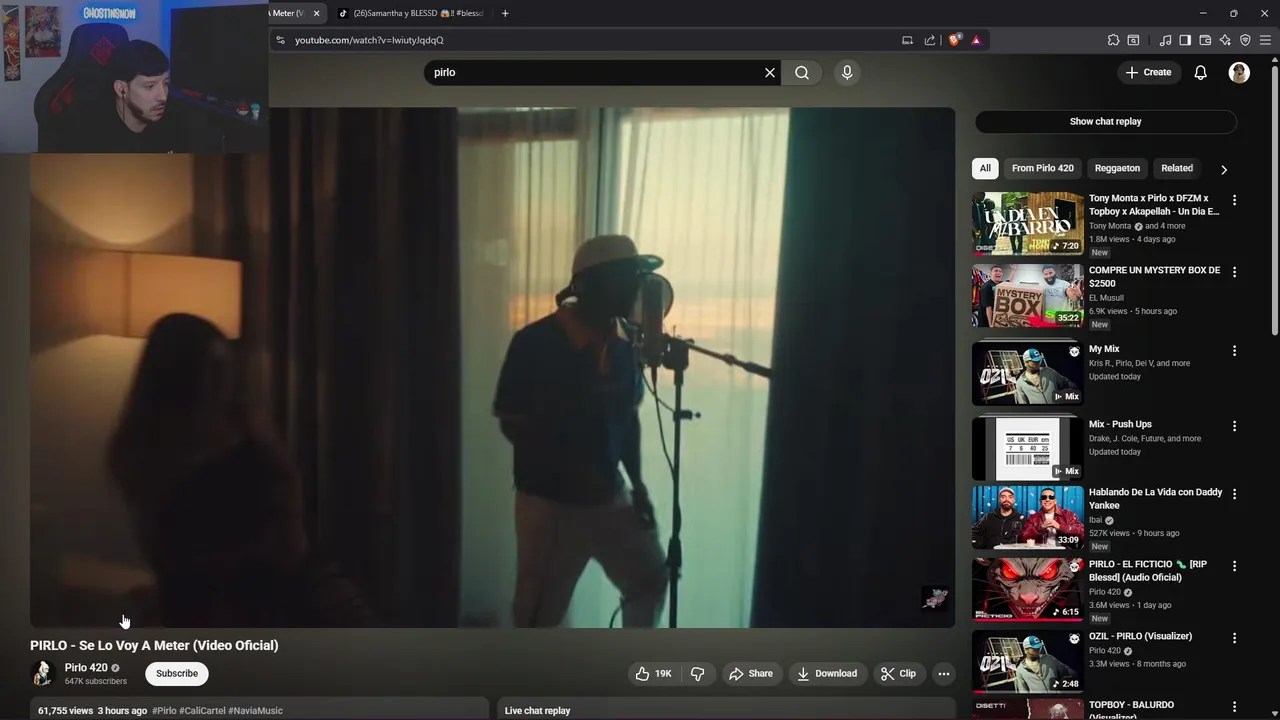Subscribe to Pirlo 420 channel
Image resolution: width=1280 pixels, height=720 pixels.
[x=177, y=674]
